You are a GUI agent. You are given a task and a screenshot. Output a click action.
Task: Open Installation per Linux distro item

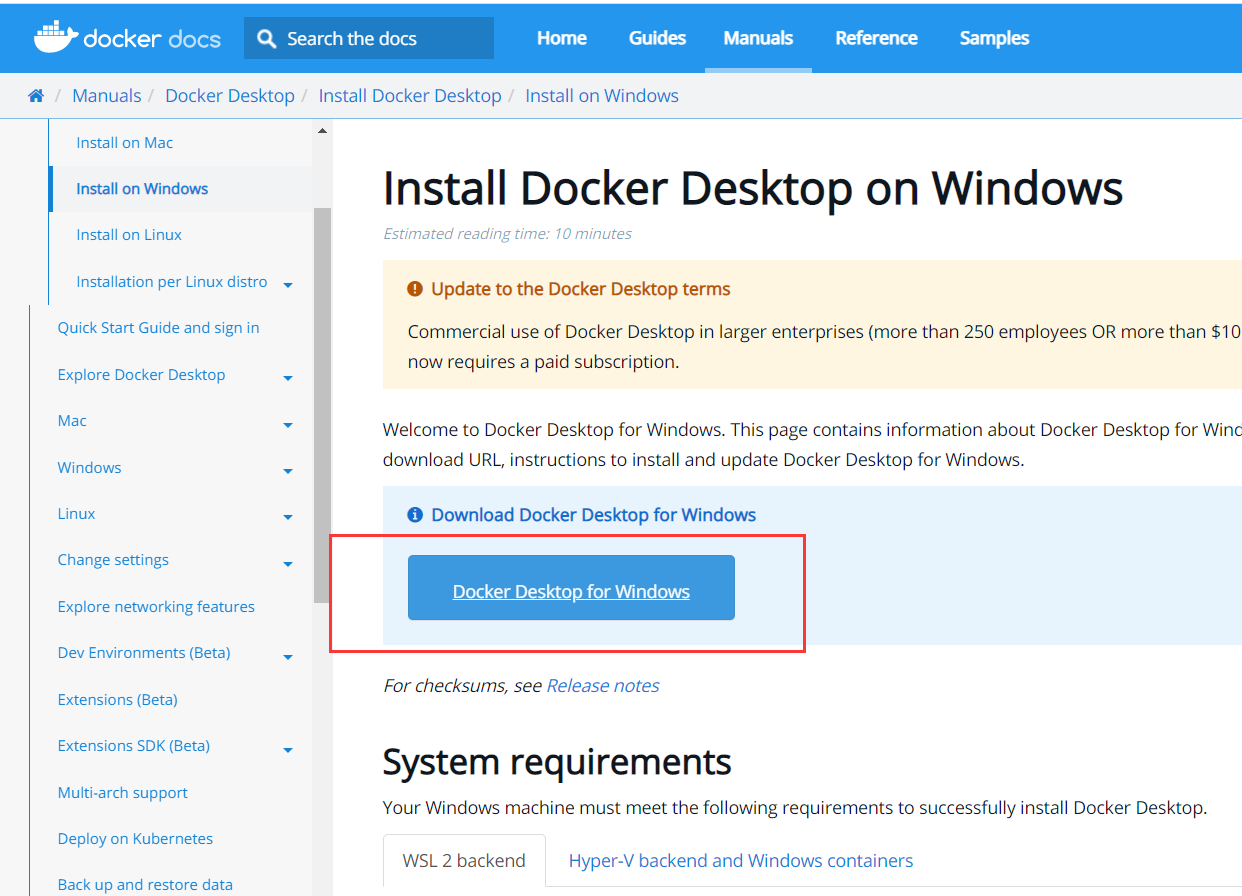(172, 282)
